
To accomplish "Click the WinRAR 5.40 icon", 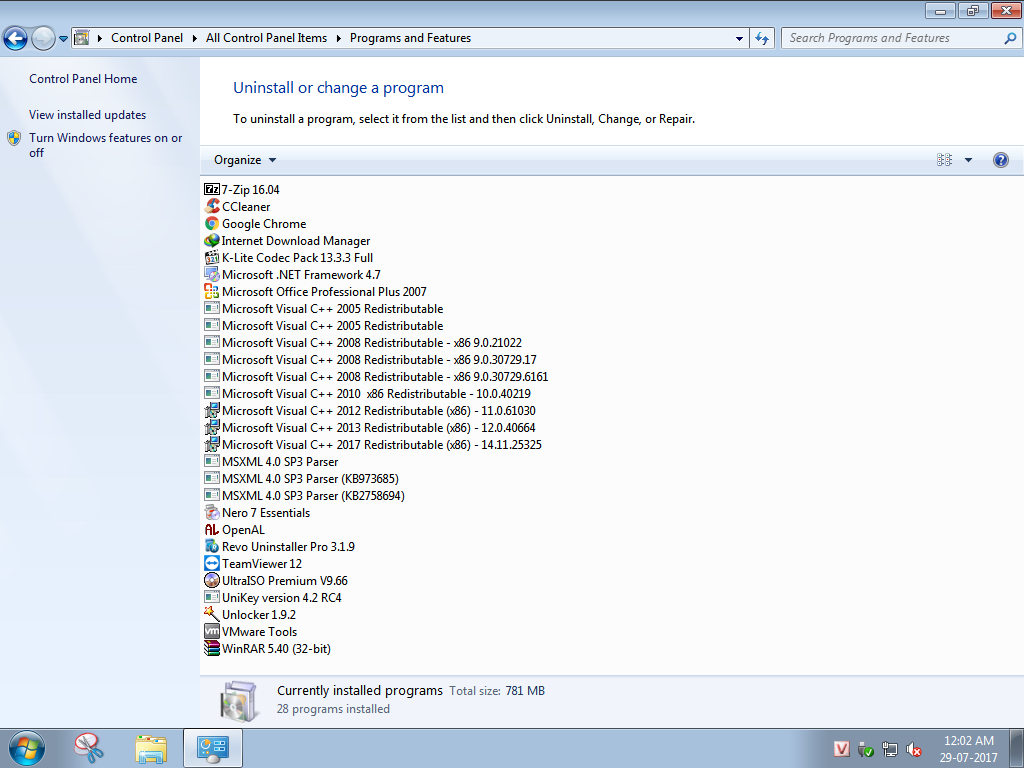I will [x=212, y=648].
